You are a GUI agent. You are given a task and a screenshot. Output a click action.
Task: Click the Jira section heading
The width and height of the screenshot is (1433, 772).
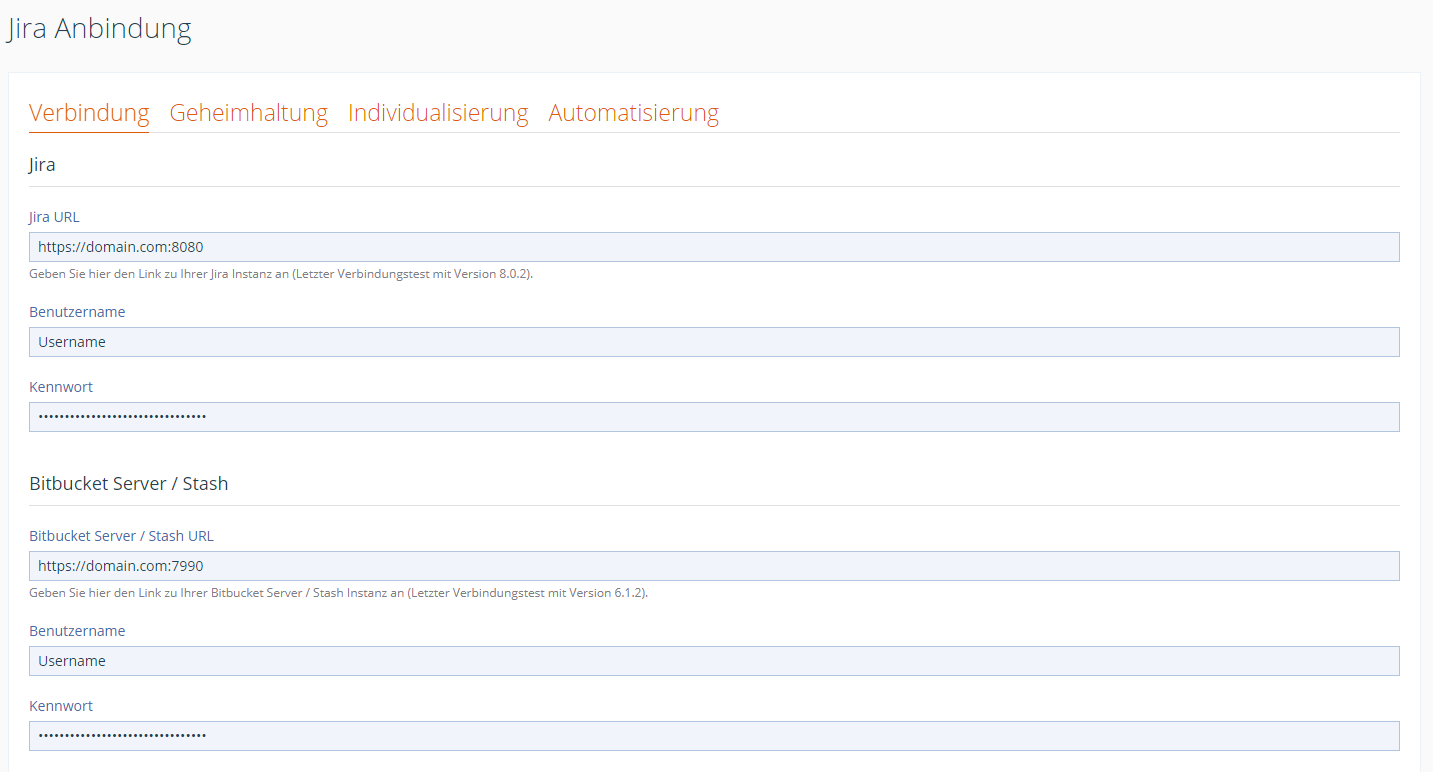(x=42, y=165)
